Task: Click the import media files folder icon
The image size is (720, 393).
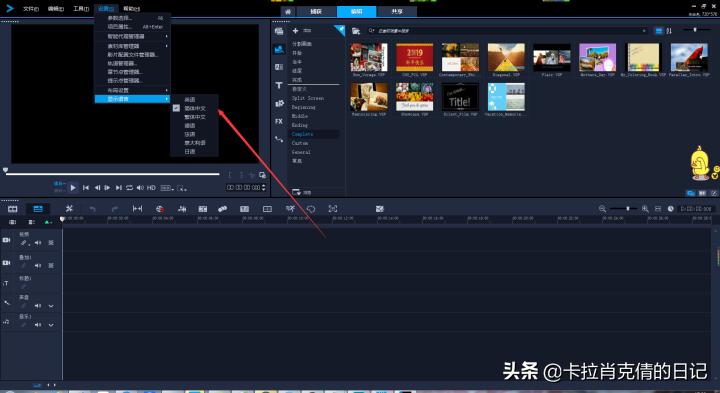Action: coord(355,31)
